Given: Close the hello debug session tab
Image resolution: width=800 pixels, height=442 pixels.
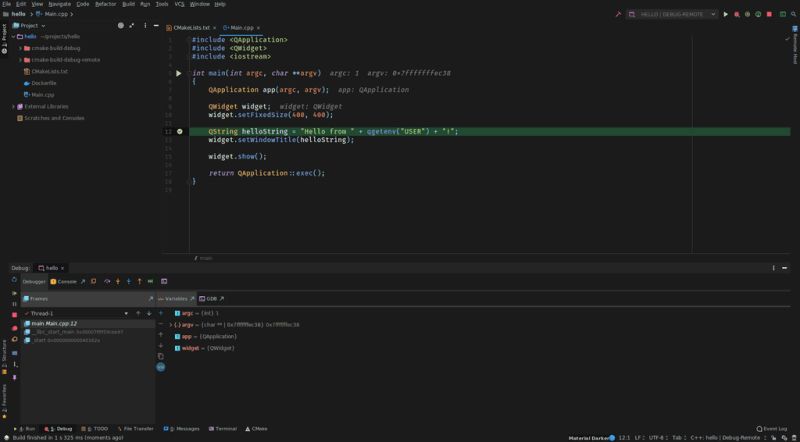Looking at the screenshot, I should point(62,268).
